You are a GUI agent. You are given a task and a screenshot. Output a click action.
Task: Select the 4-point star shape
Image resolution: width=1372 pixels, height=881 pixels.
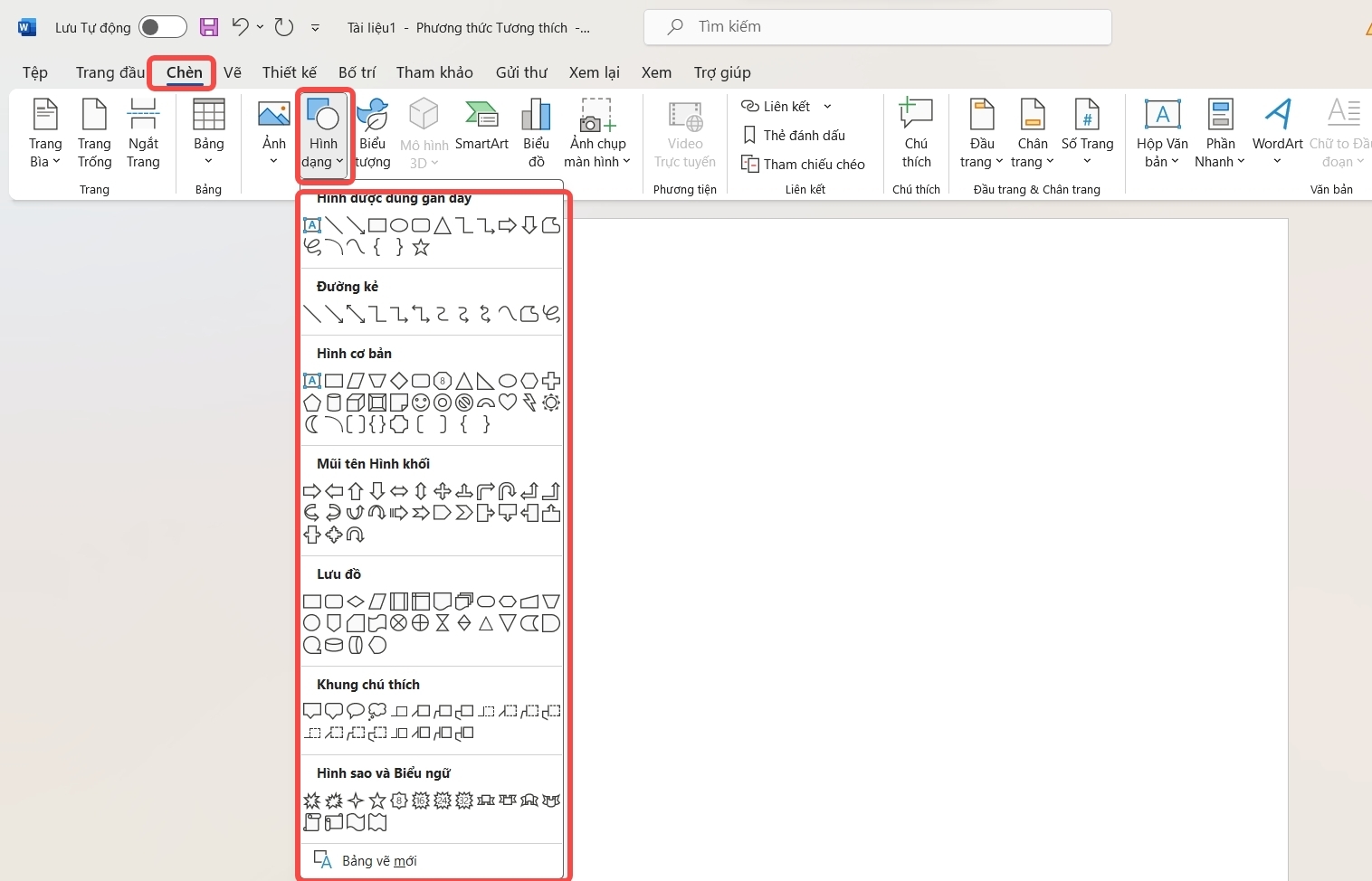pyautogui.click(x=356, y=800)
